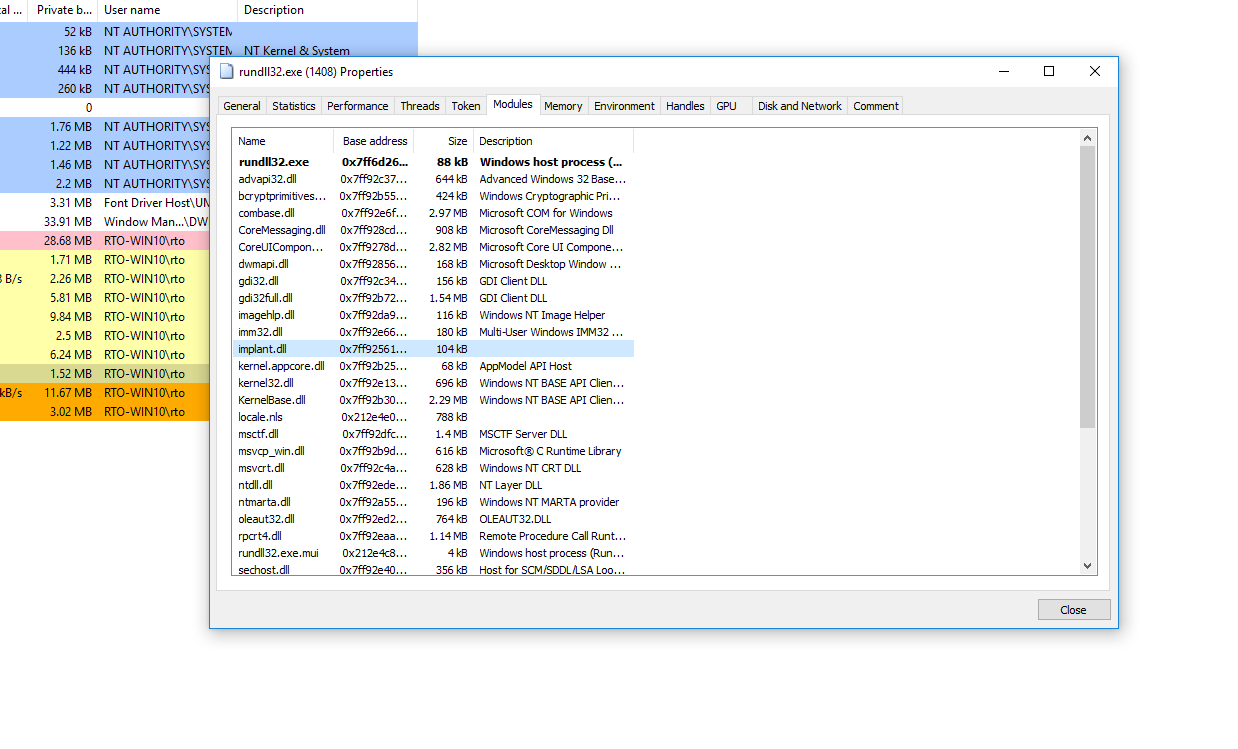Open the Handles tab
Screen dimensions: 1238x749
[685, 106]
